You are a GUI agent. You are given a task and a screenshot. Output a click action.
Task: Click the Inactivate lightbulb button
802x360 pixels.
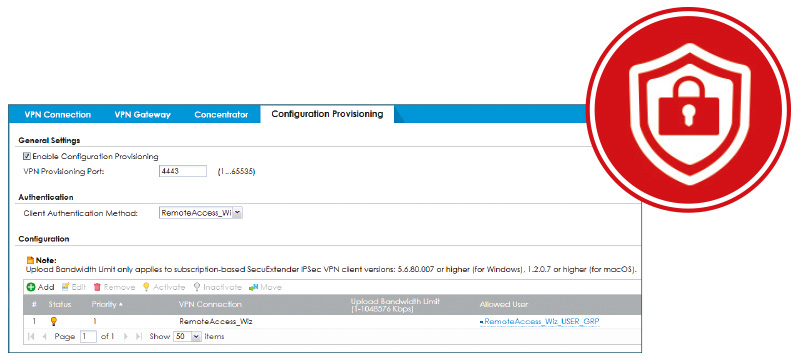(217, 287)
